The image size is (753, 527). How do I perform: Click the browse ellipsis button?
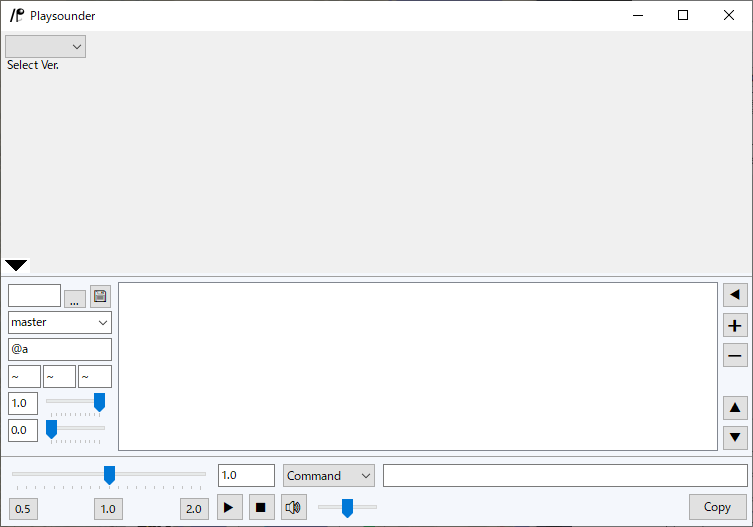pyautogui.click(x=75, y=298)
